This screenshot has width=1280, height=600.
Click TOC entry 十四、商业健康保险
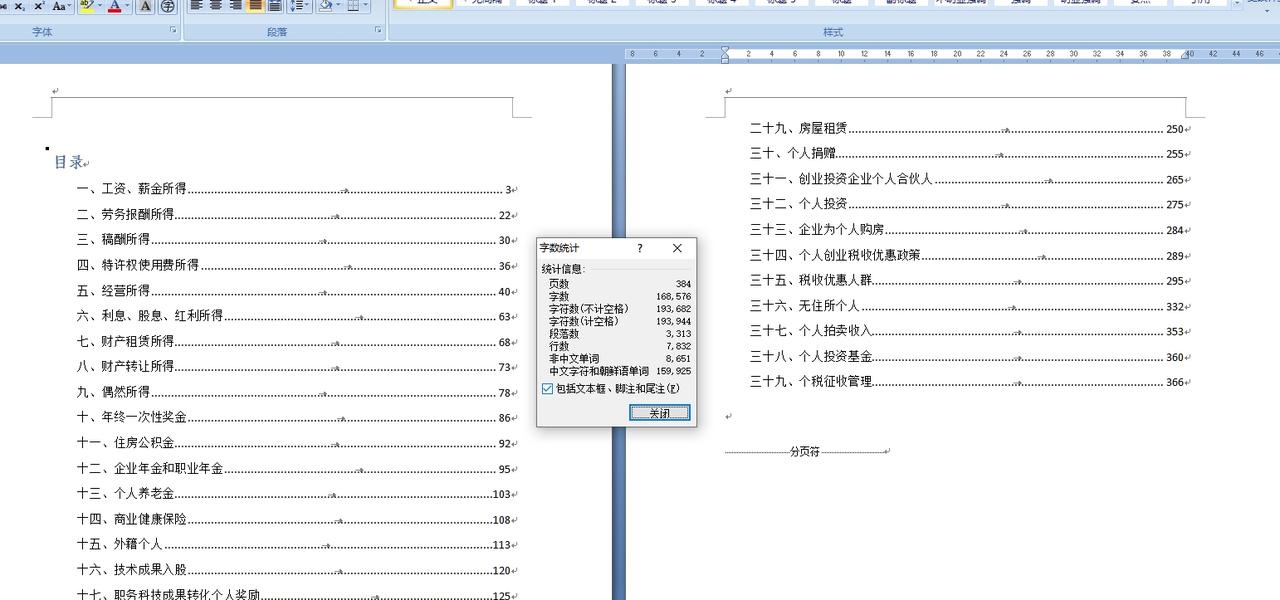pyautogui.click(x=296, y=520)
